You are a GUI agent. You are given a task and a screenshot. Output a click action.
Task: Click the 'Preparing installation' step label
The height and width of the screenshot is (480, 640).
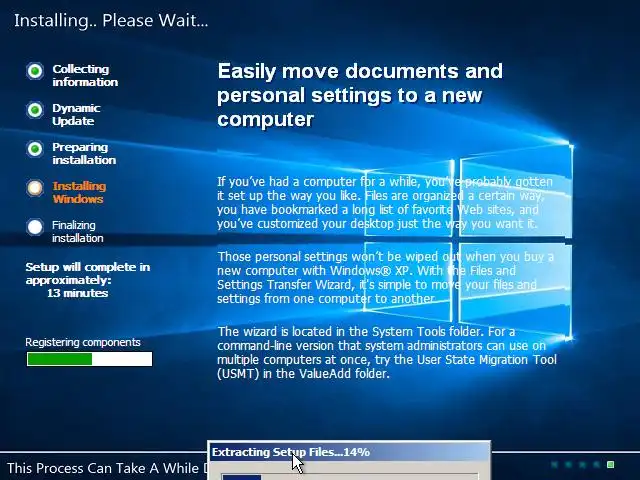coord(84,153)
